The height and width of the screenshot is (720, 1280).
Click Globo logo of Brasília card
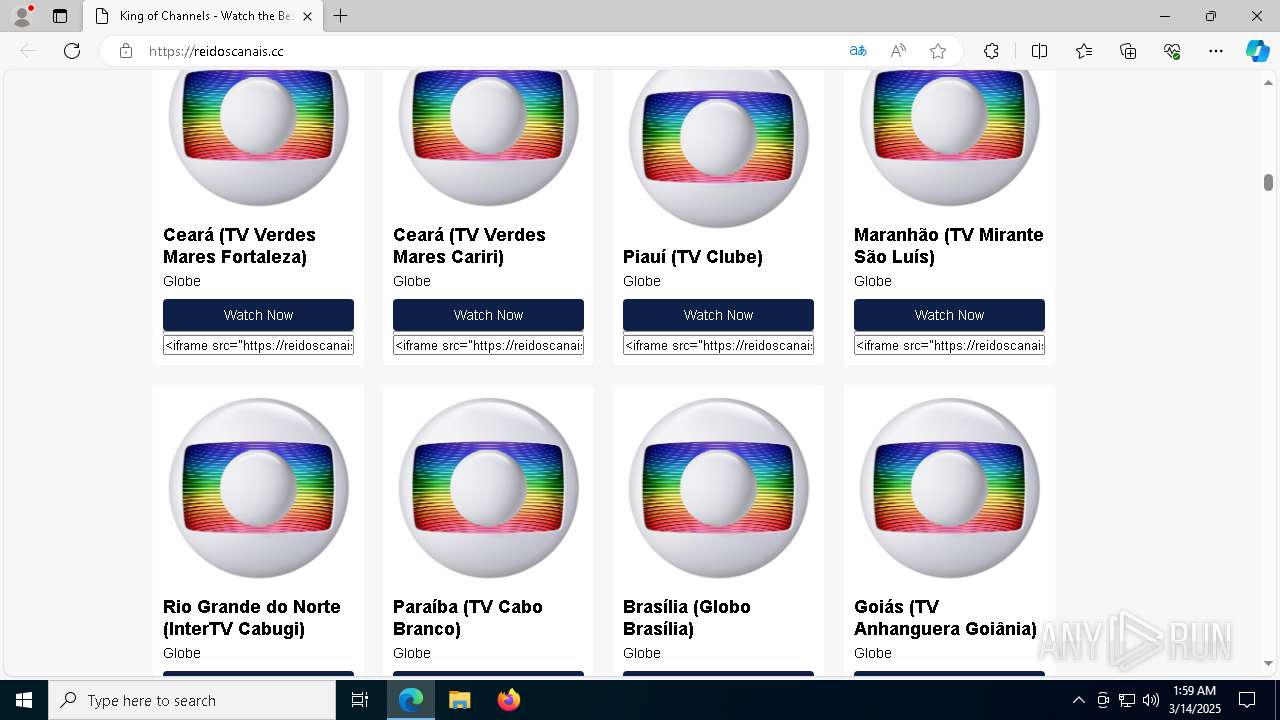pyautogui.click(x=718, y=488)
